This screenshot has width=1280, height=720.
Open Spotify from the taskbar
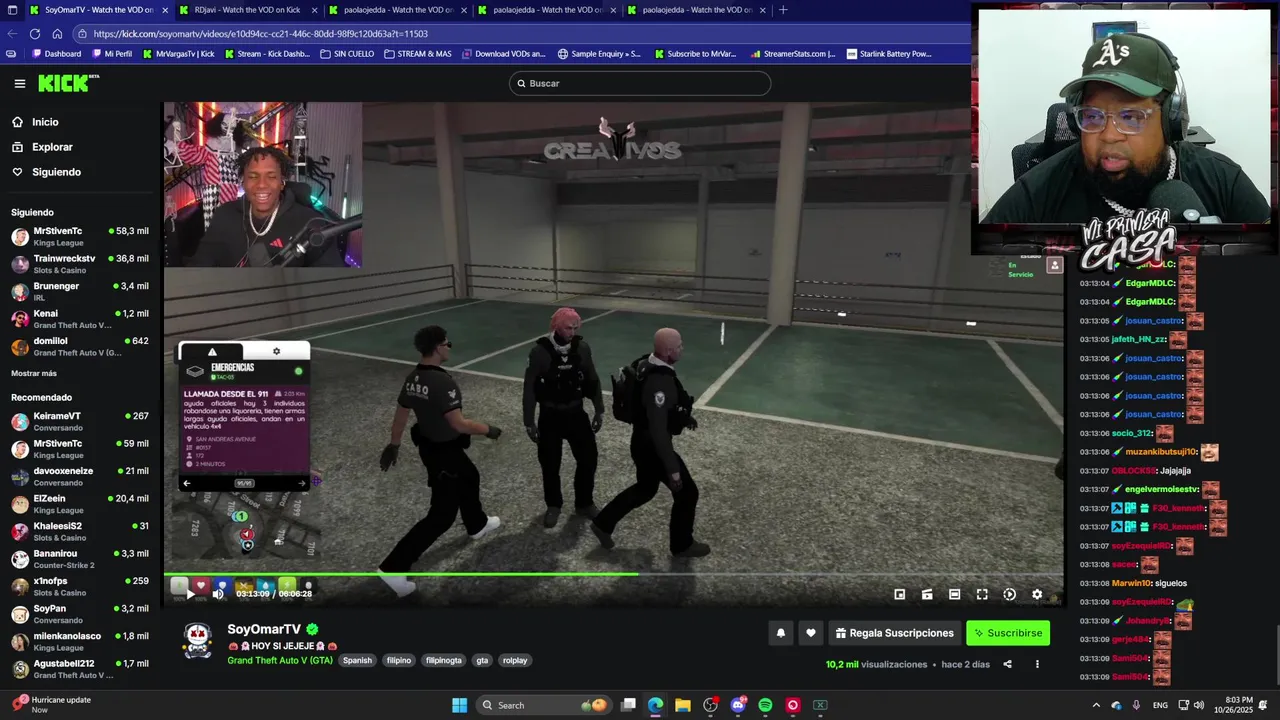(x=765, y=705)
